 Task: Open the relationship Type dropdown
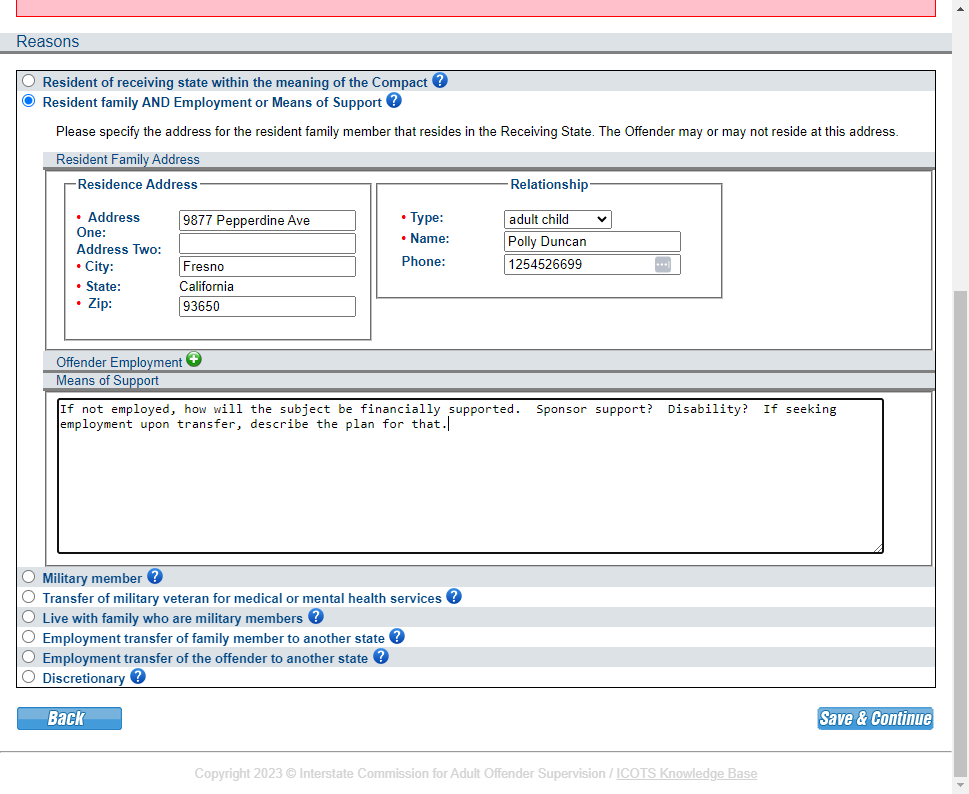click(x=557, y=219)
